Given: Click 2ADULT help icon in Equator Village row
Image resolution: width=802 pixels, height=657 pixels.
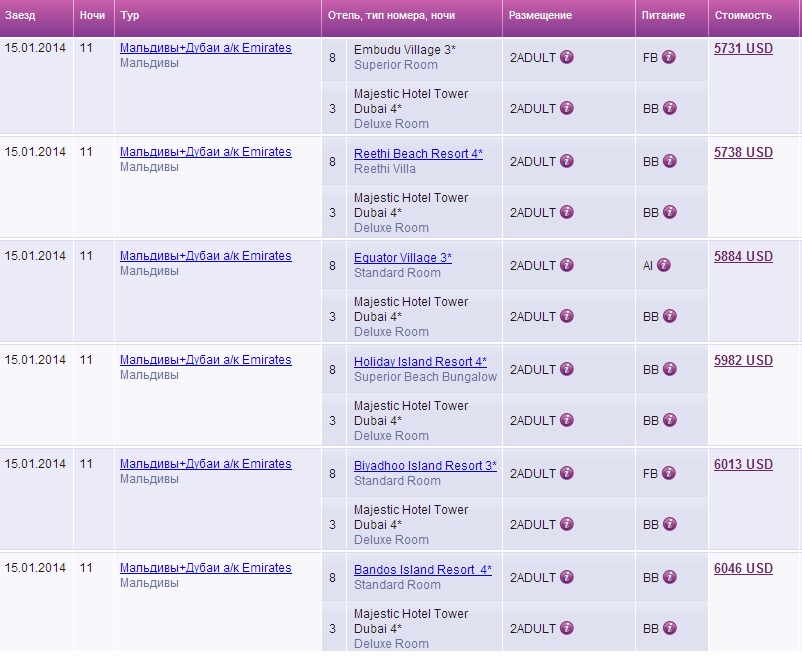Looking at the screenshot, I should tap(567, 265).
